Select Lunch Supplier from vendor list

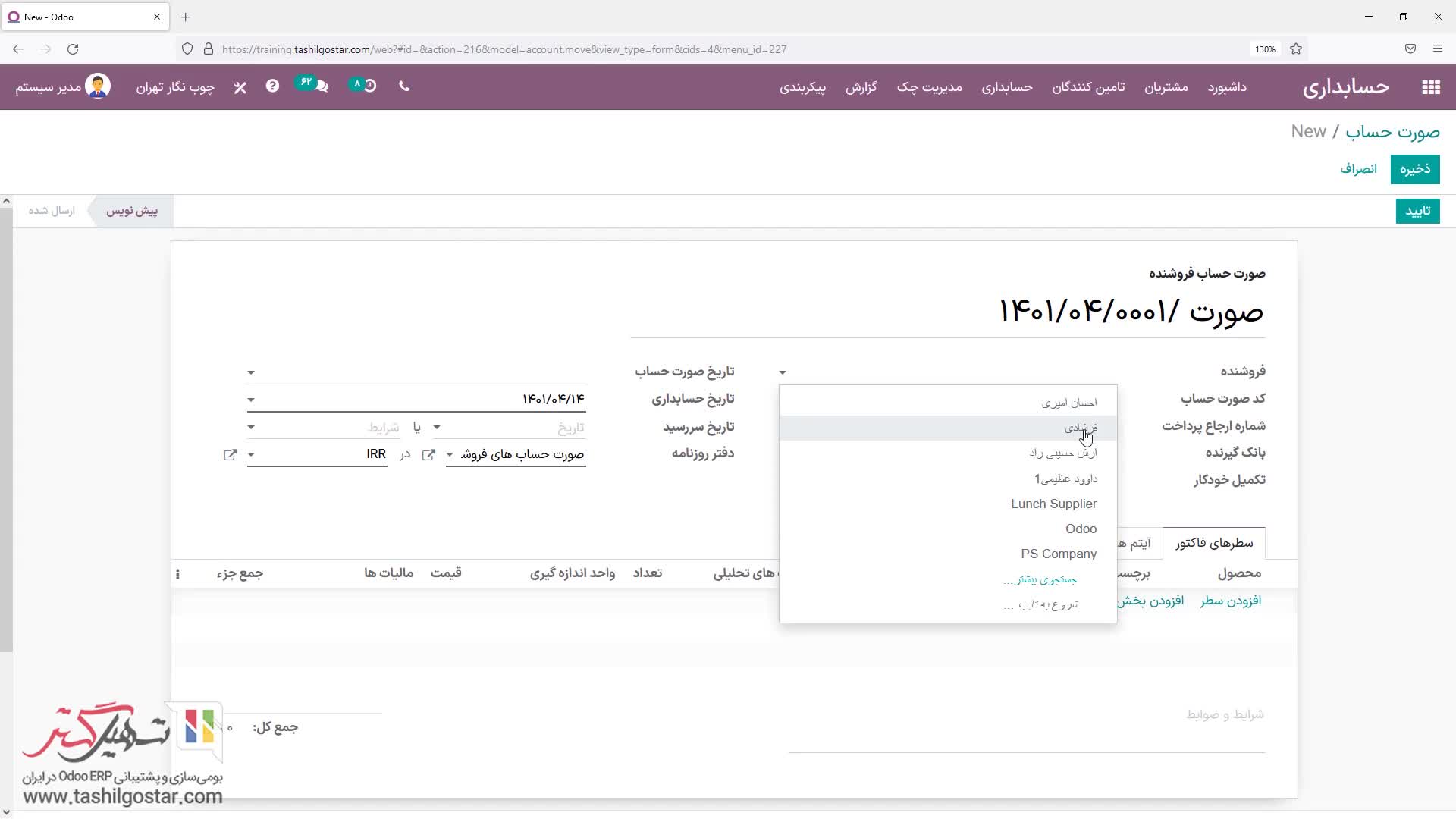click(1053, 504)
